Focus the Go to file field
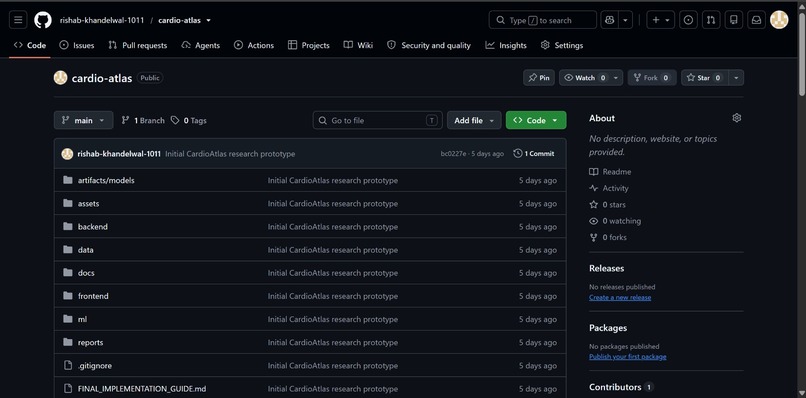This screenshot has height=398, width=806. click(377, 120)
